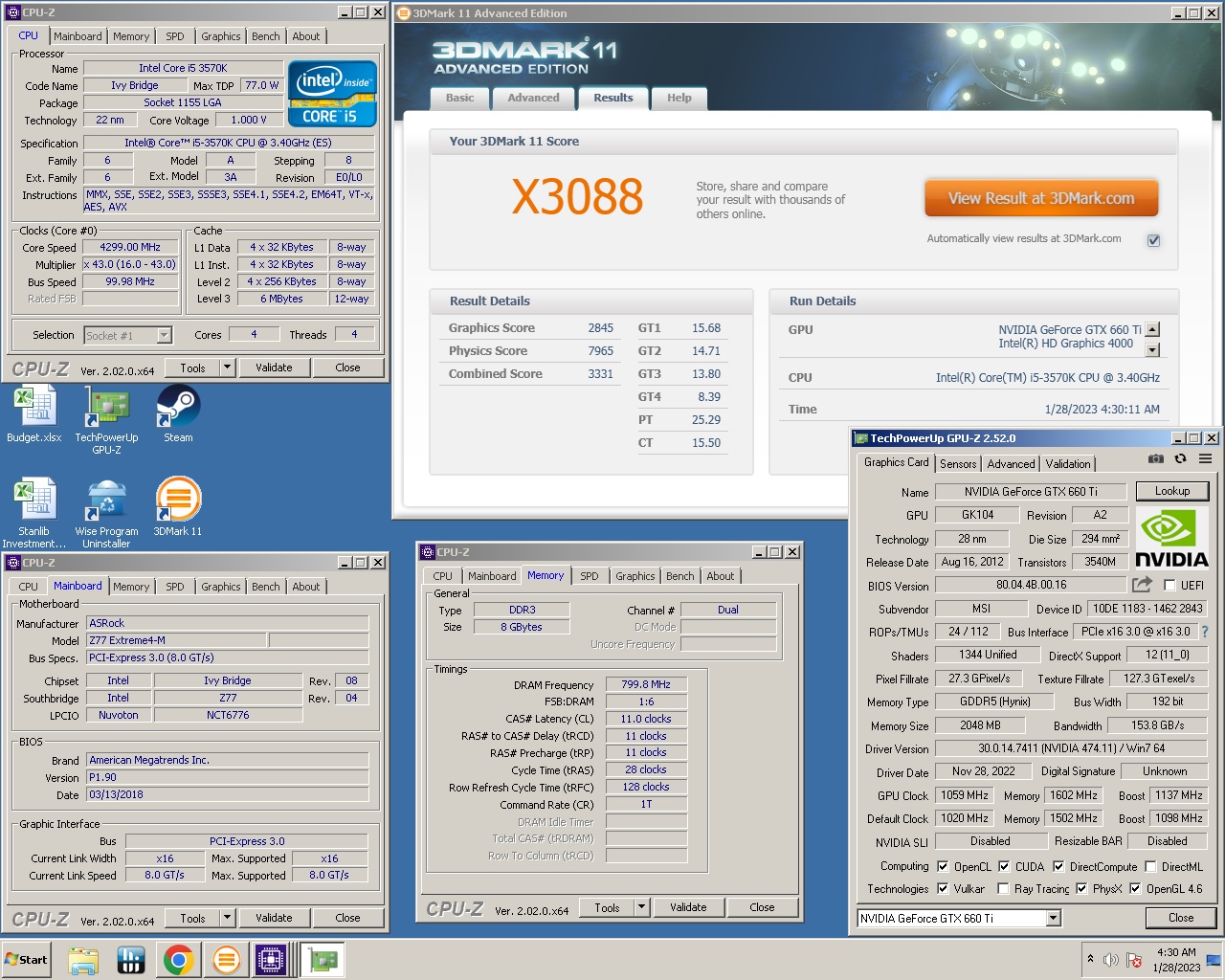This screenshot has height=980, width=1225.
Task: Open SPD tab in CPU-Z Memory window
Action: click(590, 576)
